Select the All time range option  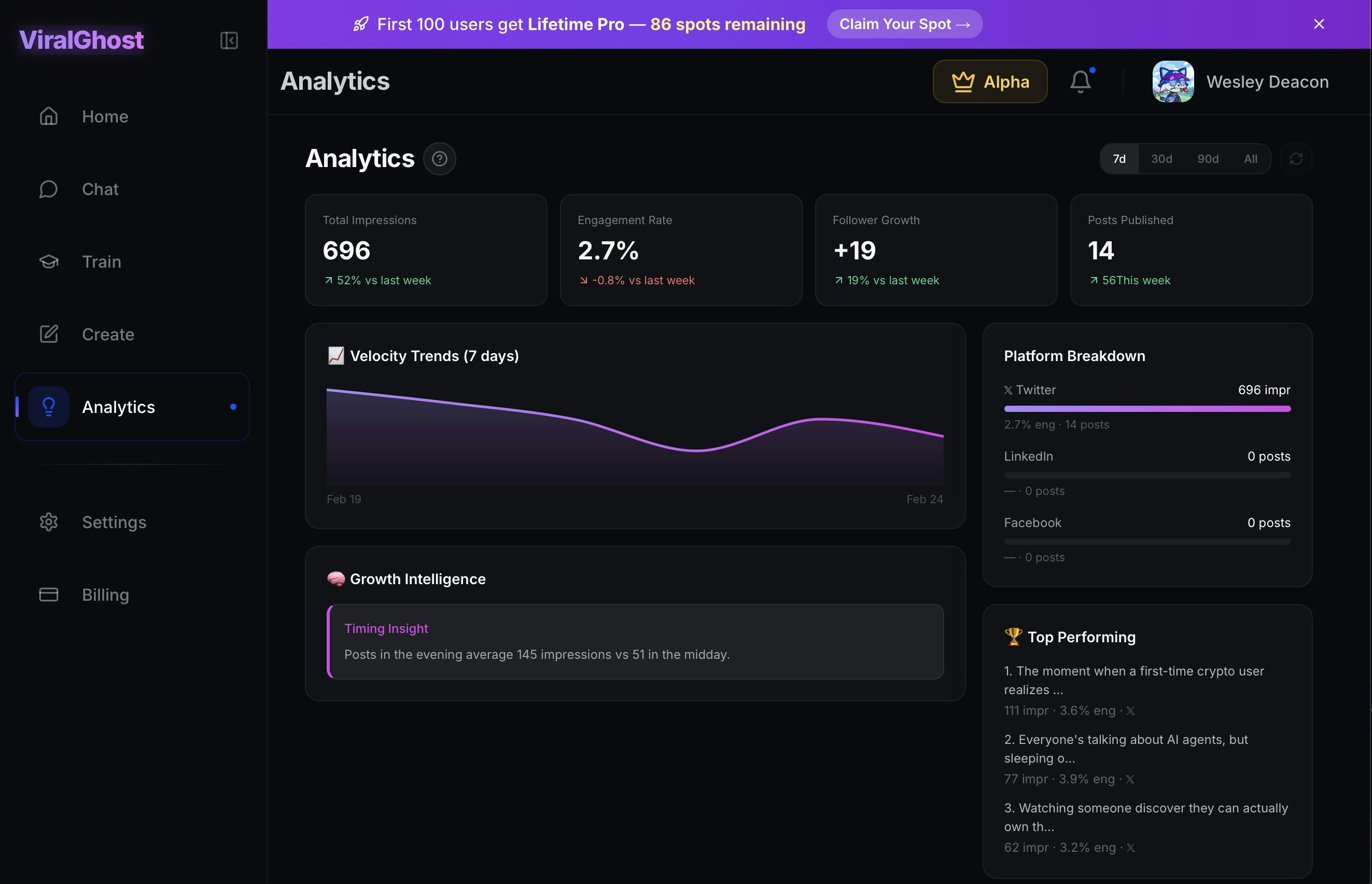pyautogui.click(x=1250, y=158)
